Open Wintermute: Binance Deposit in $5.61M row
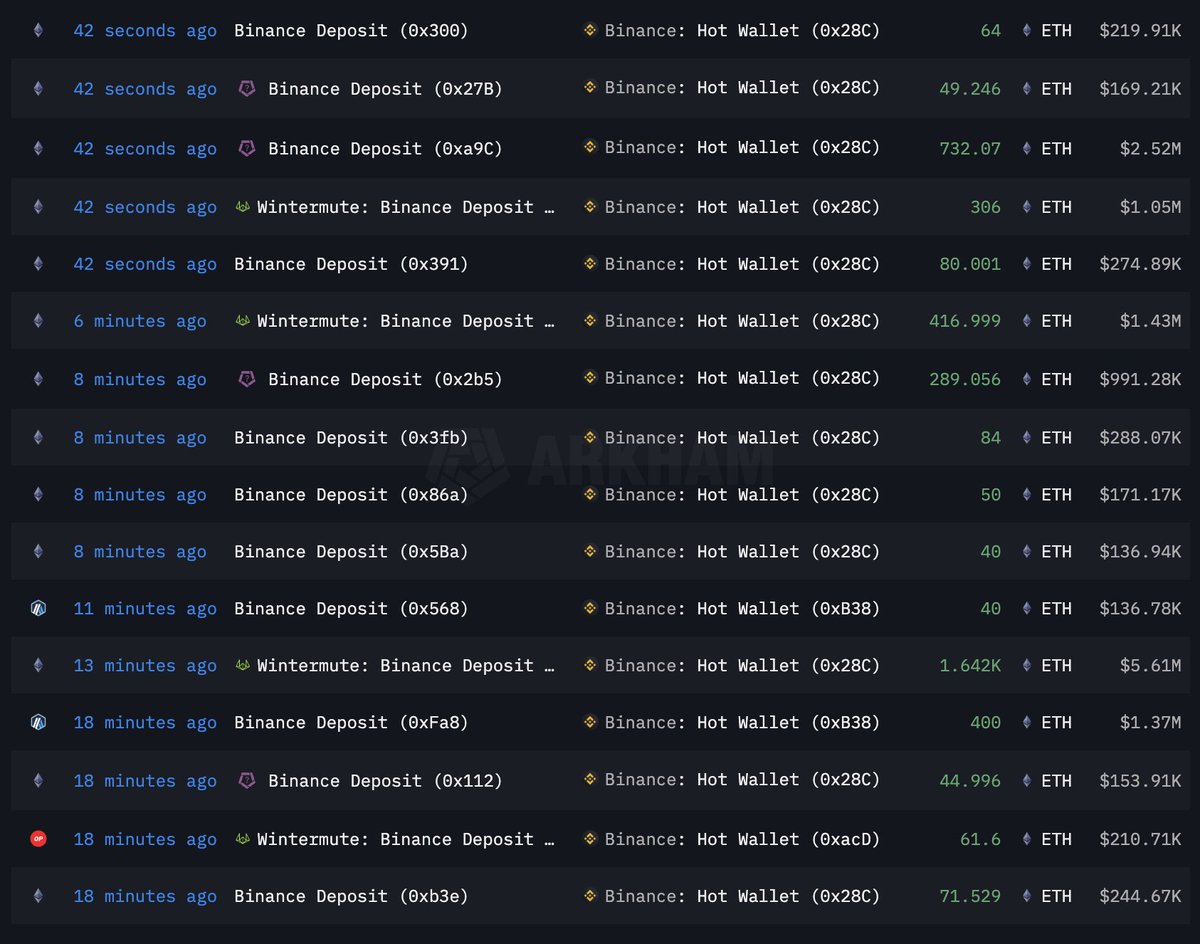Viewport: 1200px width, 944px height. [x=406, y=665]
